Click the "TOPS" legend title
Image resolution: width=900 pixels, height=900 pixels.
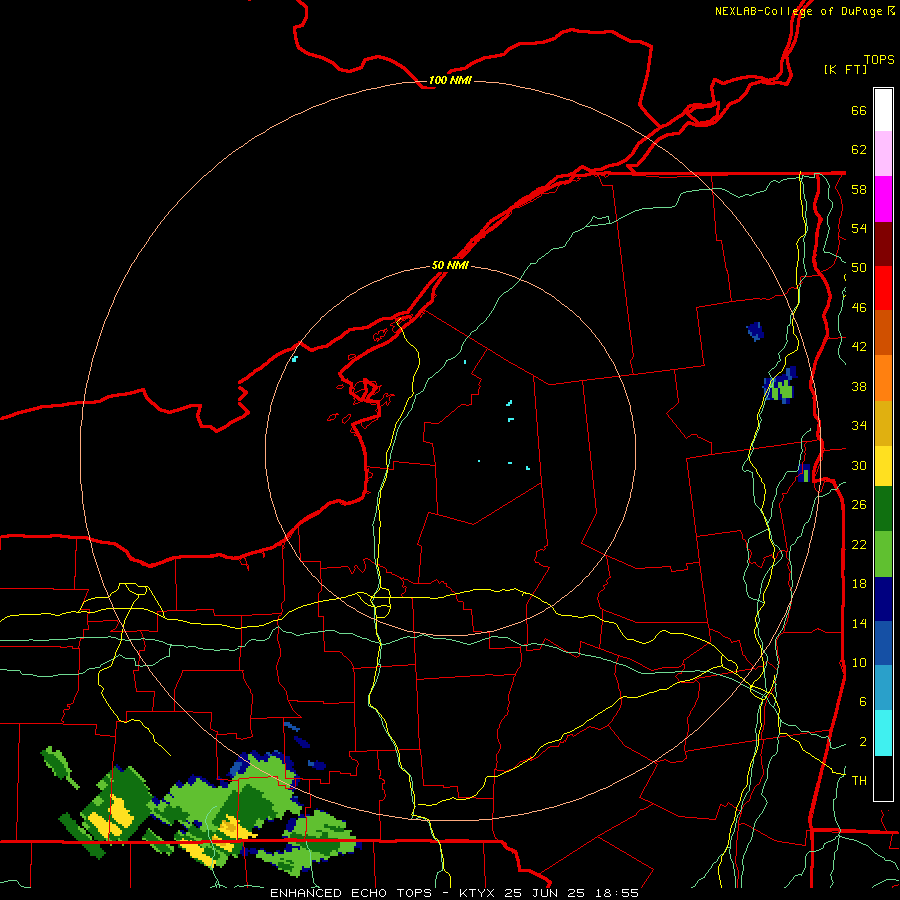point(879,60)
